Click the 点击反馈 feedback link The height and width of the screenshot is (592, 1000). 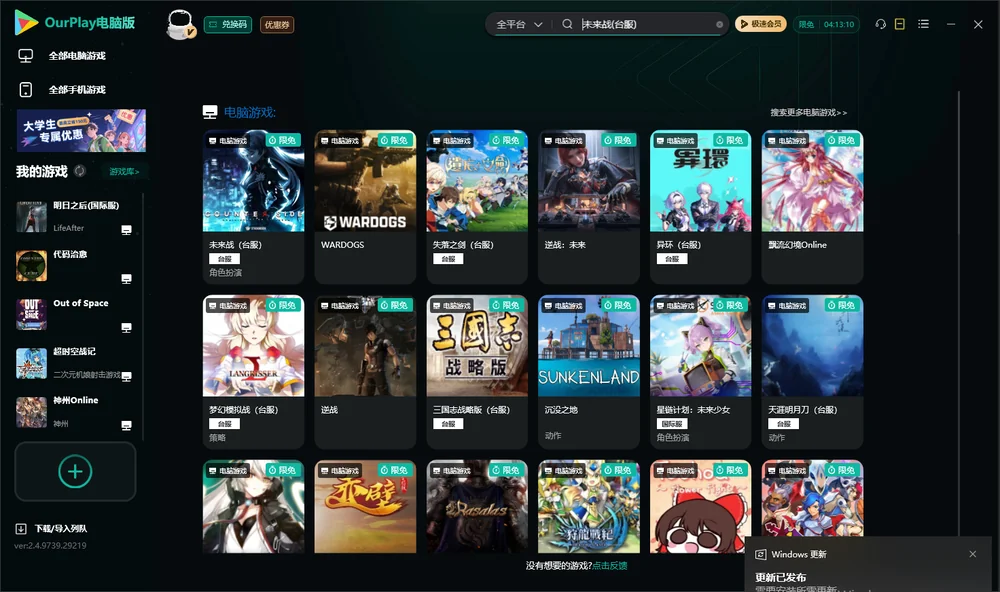610,565
